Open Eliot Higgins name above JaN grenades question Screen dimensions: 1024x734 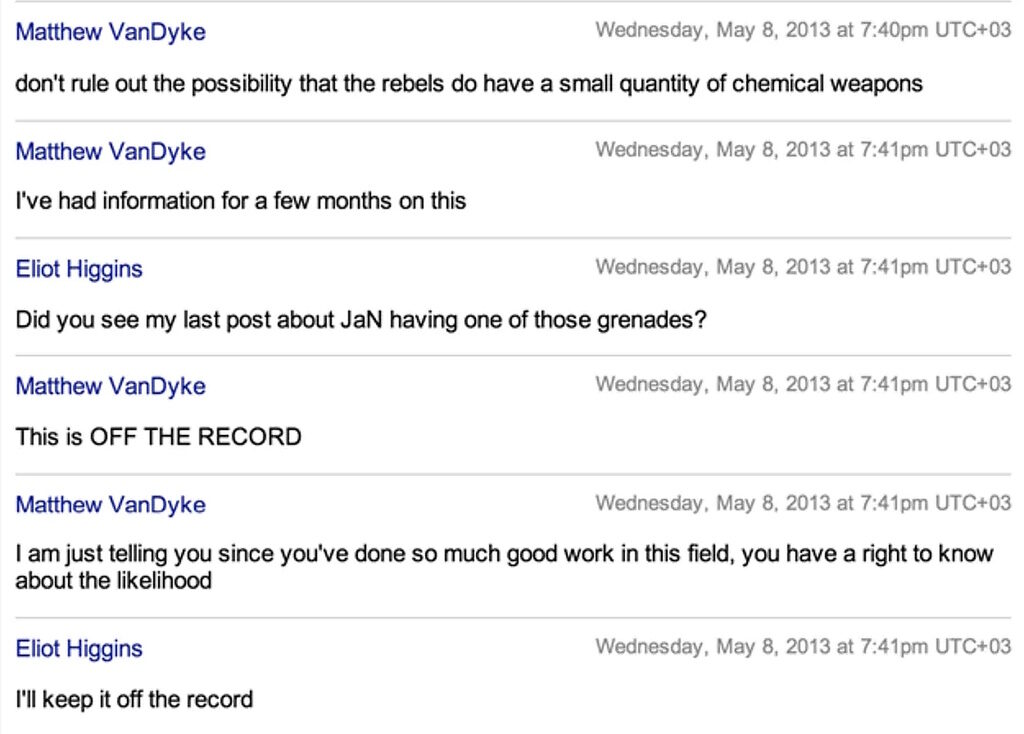coord(79,268)
